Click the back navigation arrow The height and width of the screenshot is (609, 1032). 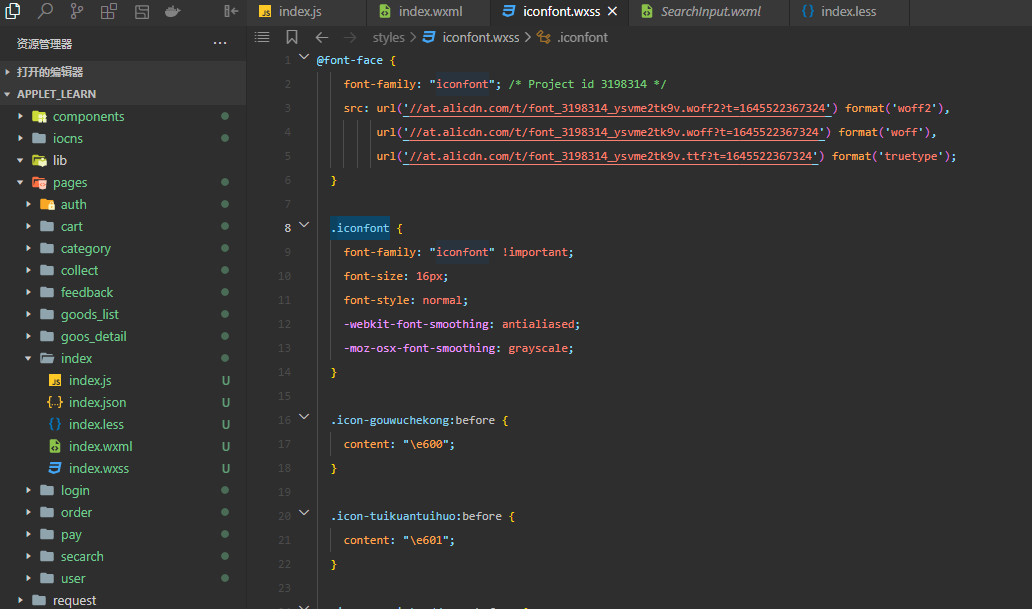(322, 37)
